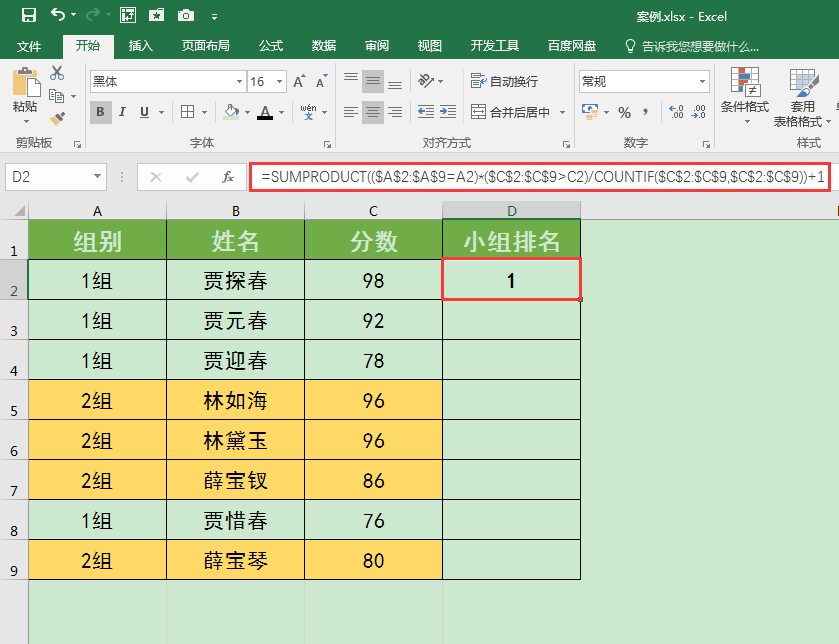Viewport: 839px width, 644px height.
Task: Click Increase Decimal icon
Action: click(676, 112)
